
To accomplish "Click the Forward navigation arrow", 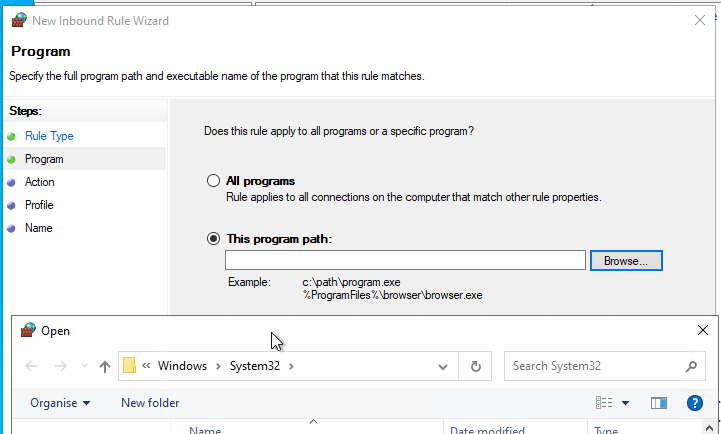I will click(x=61, y=366).
